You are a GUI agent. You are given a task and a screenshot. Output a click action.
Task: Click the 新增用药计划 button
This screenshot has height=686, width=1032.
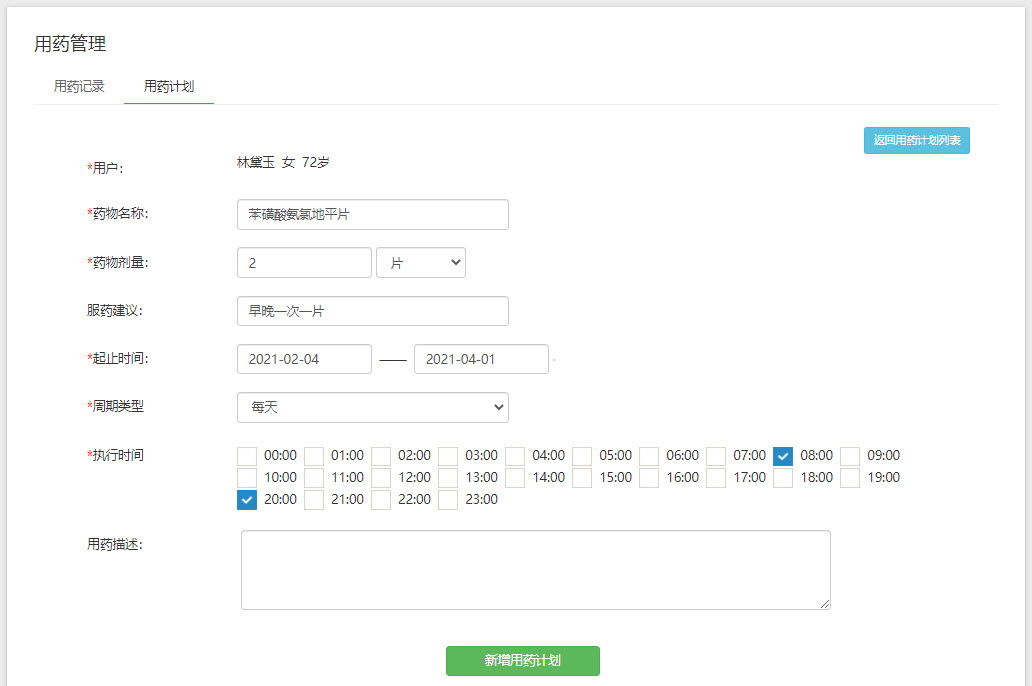pyautogui.click(x=522, y=660)
